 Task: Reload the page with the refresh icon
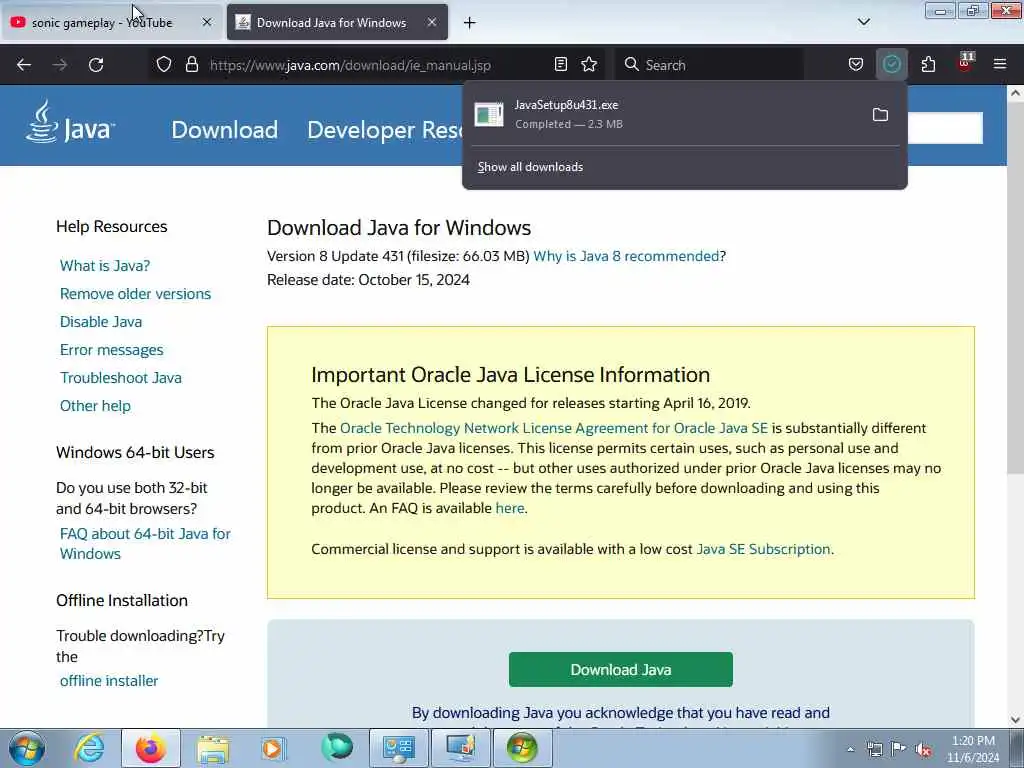point(96,65)
